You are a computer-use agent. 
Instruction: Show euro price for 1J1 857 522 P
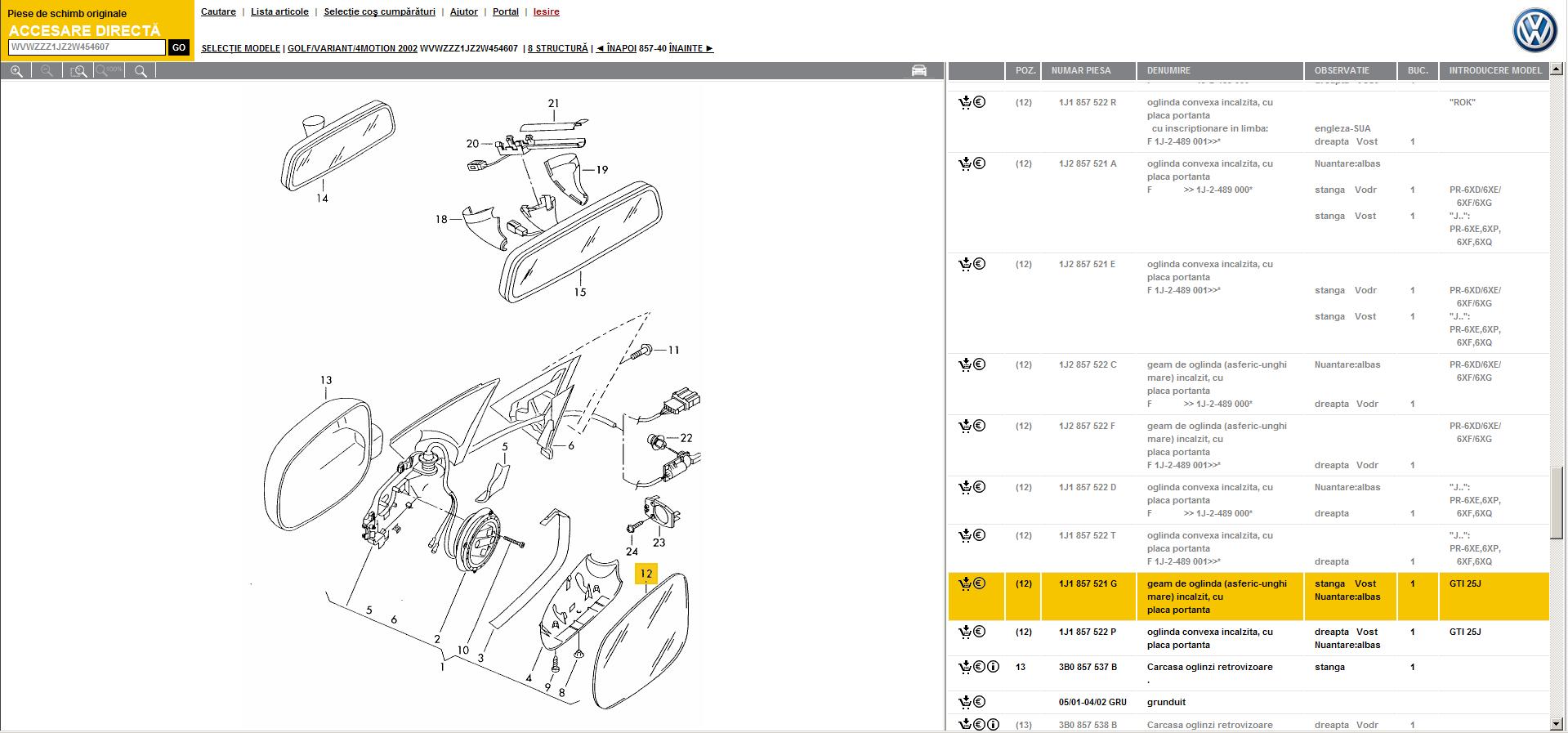click(980, 632)
